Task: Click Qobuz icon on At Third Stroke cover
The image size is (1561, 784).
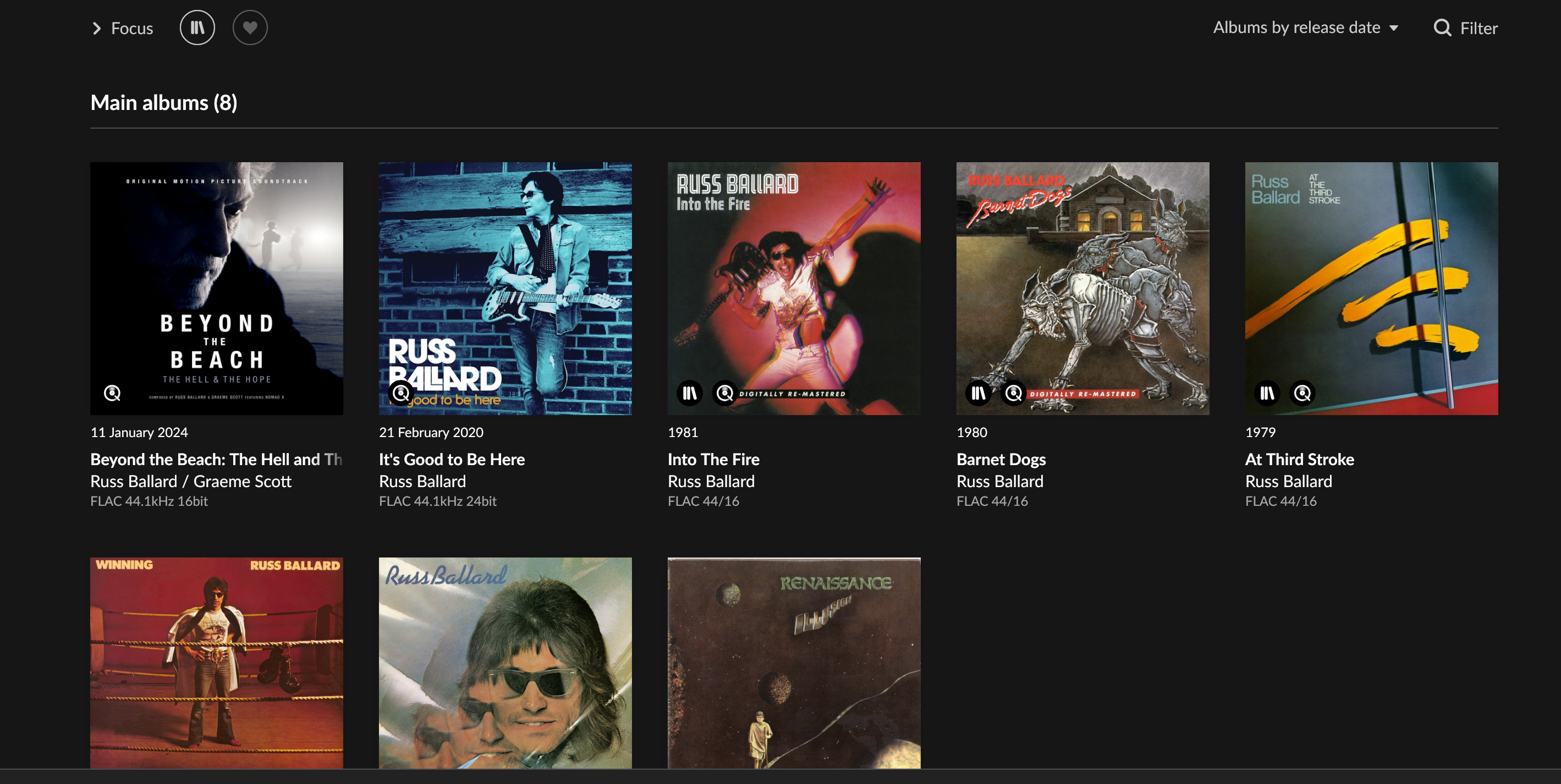Action: point(1302,393)
